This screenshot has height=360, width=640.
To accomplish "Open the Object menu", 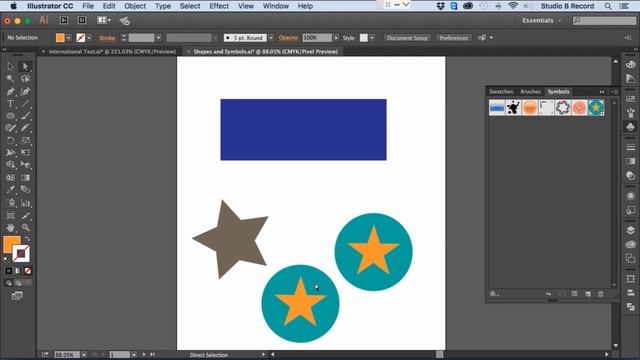I will click(x=135, y=6).
